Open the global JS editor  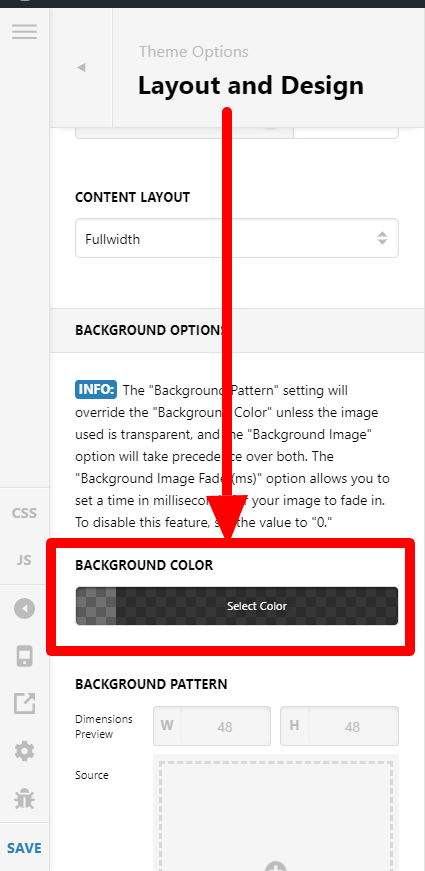(x=24, y=559)
